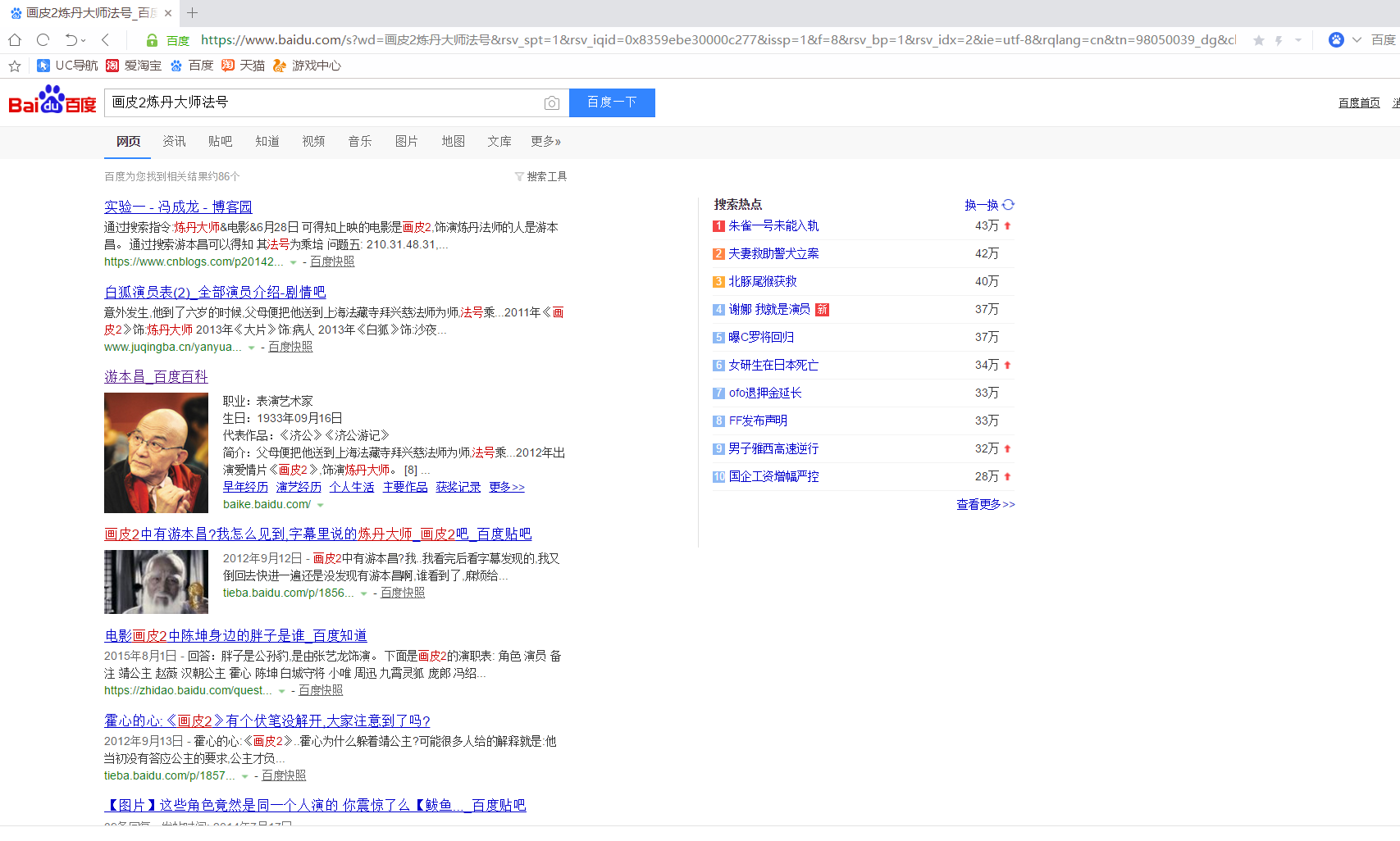Reload the page with the refresh icon
1400x841 pixels.
tap(43, 39)
